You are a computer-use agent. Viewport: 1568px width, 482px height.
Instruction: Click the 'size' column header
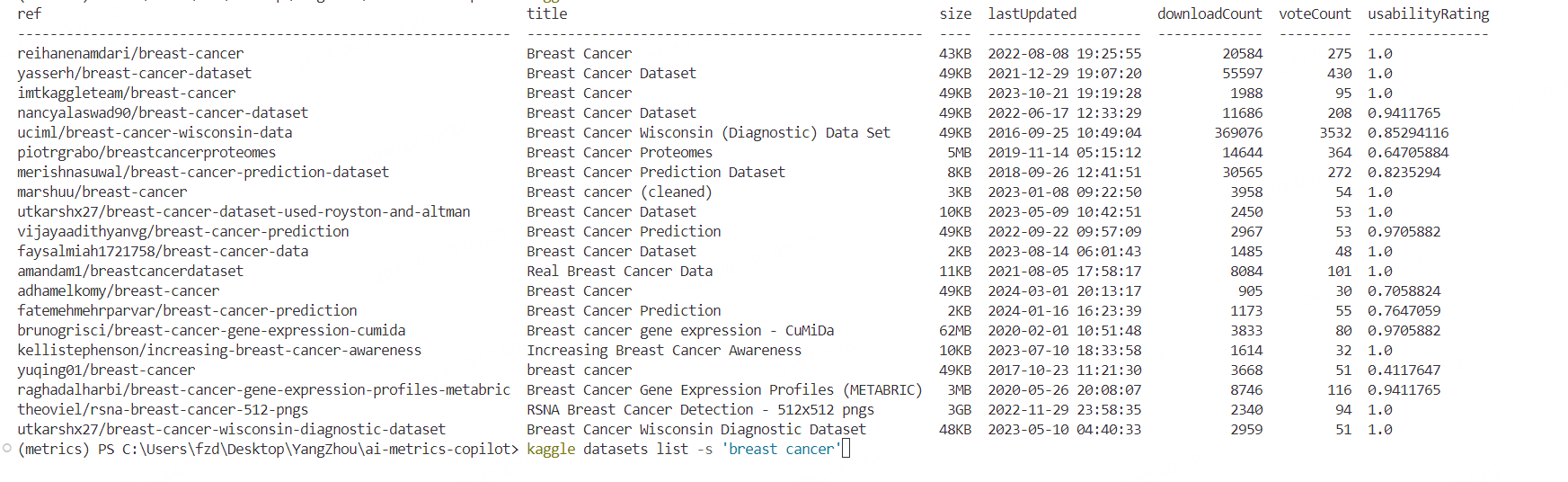tap(955, 14)
